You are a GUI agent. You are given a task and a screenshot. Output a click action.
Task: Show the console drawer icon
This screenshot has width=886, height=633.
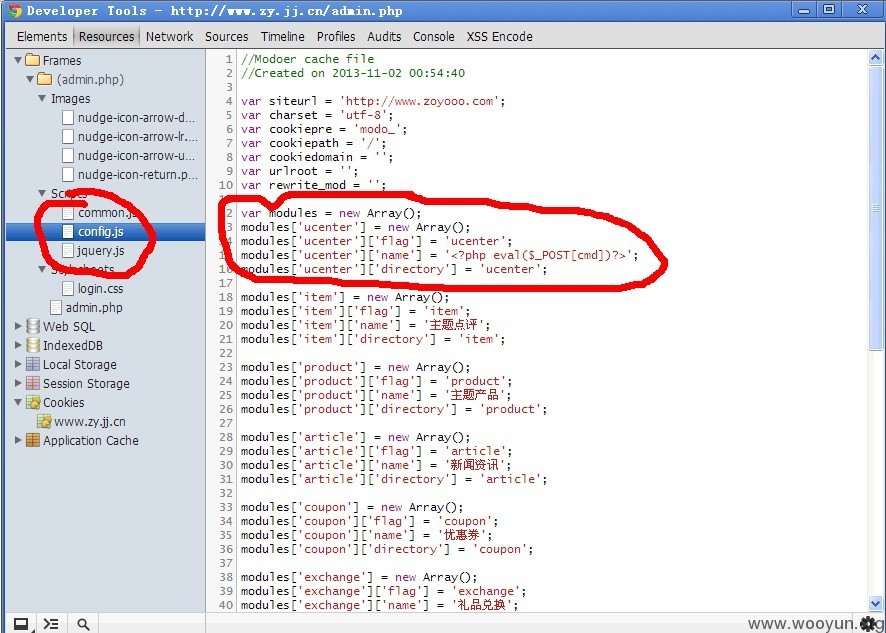[x=51, y=624]
